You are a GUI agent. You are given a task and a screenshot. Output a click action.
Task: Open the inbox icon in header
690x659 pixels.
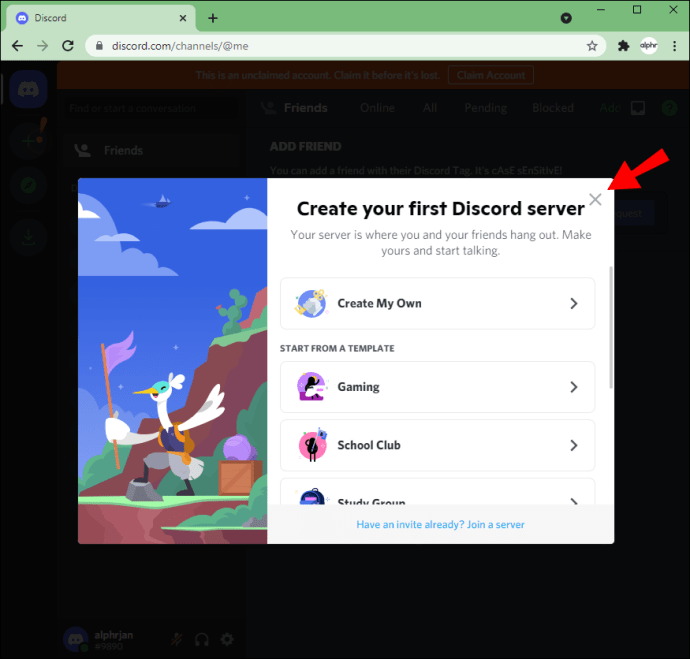pyautogui.click(x=638, y=108)
